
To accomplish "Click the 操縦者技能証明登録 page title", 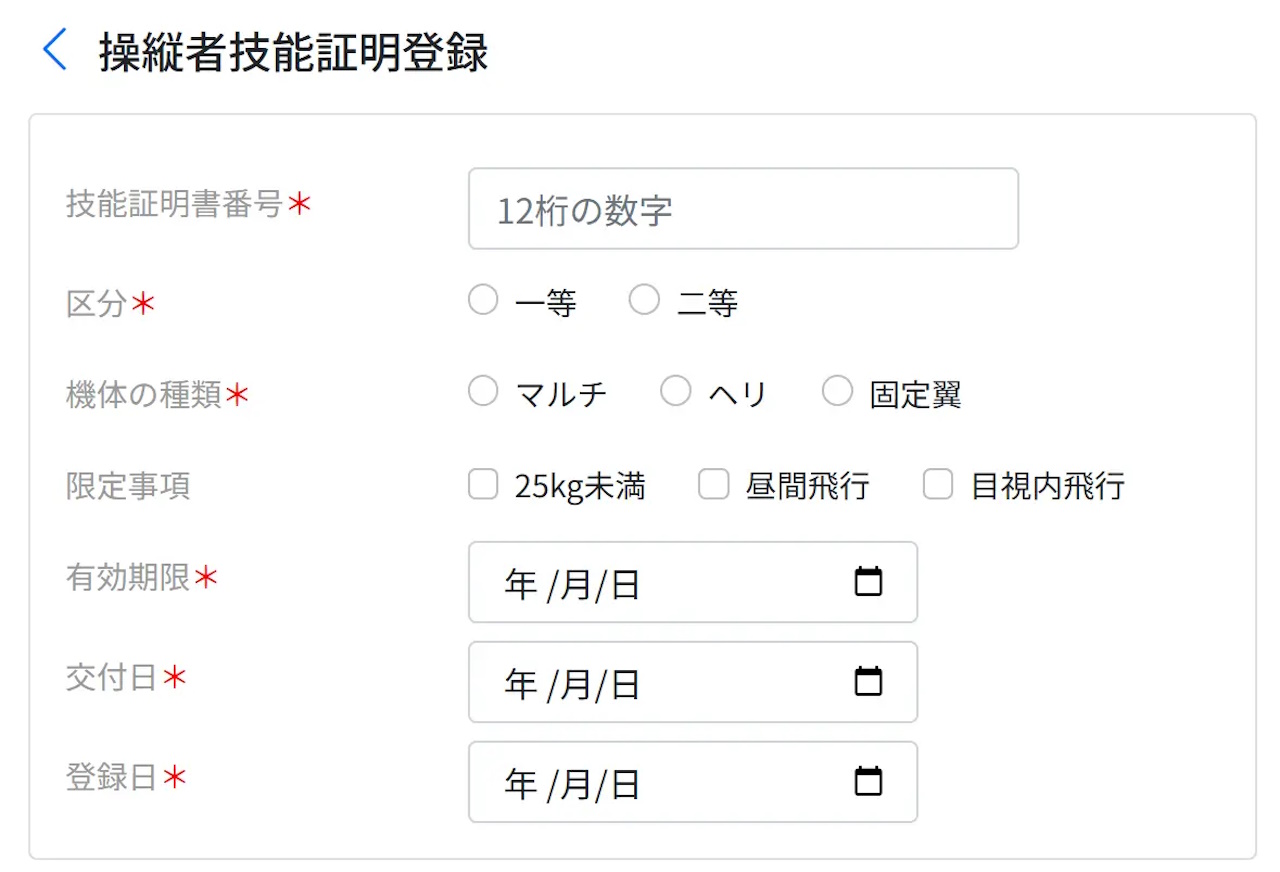I will 293,52.
